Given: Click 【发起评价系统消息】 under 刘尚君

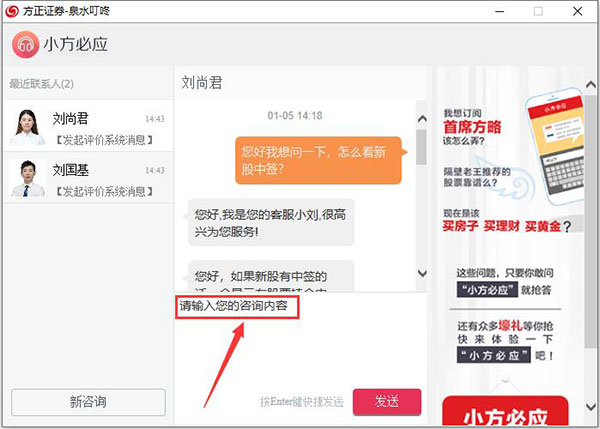Looking at the screenshot, I should click(103, 140).
